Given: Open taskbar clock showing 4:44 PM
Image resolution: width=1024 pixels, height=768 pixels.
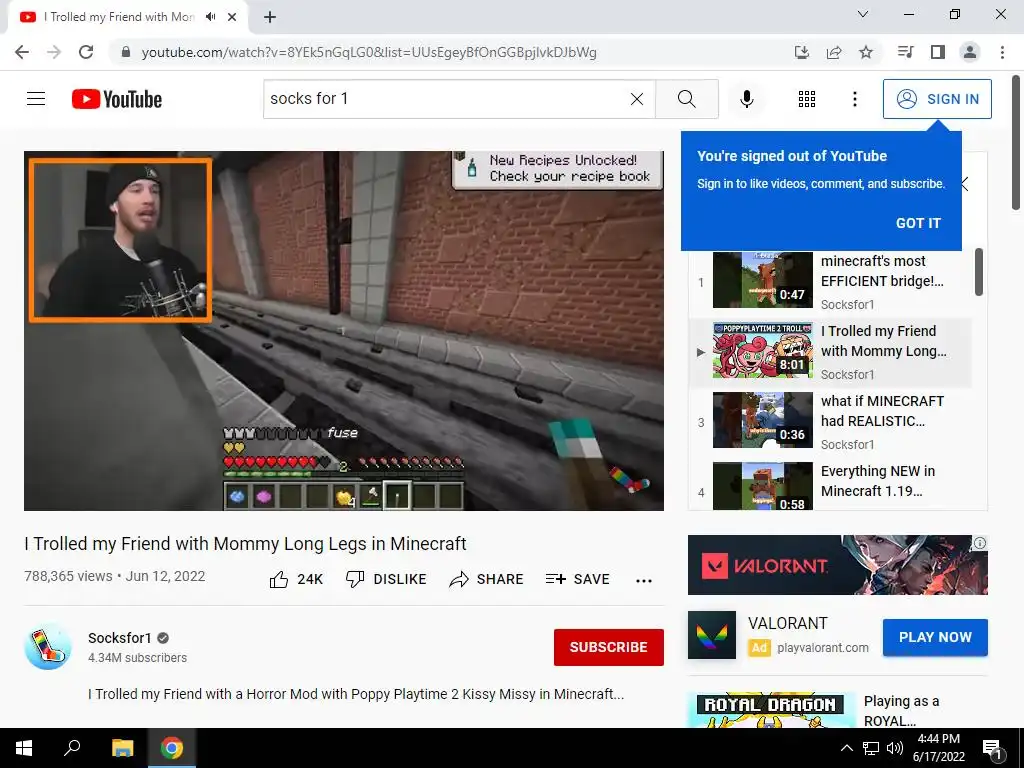Looking at the screenshot, I should 938,748.
